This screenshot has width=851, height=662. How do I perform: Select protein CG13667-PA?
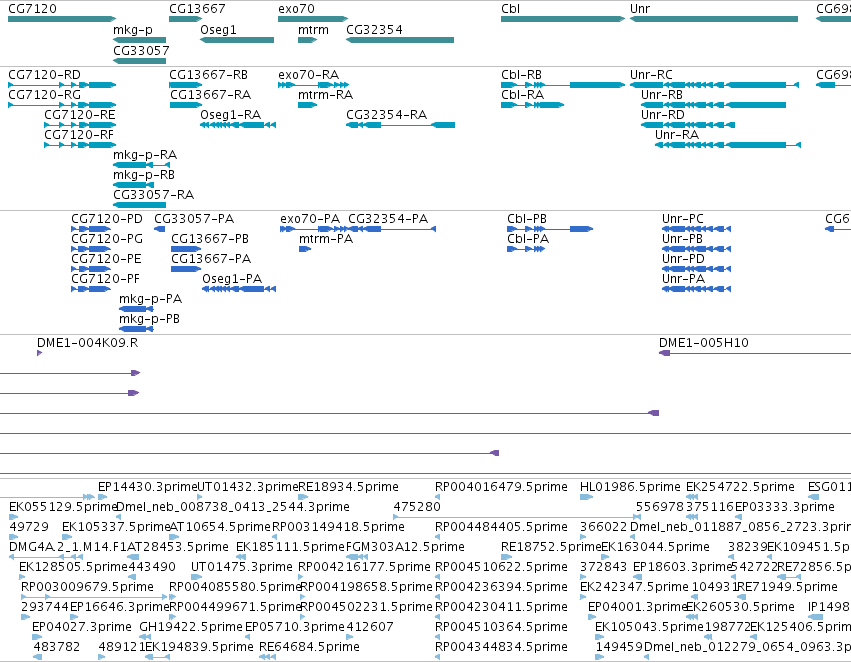point(186,269)
